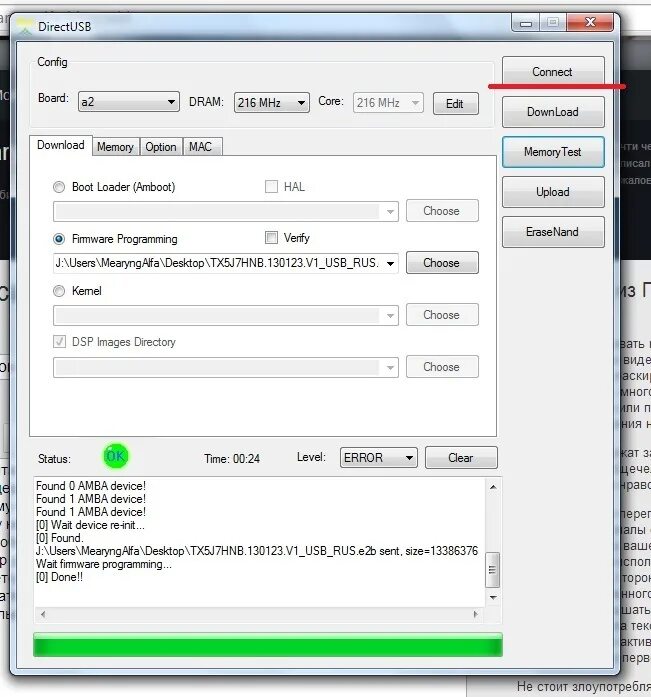Switch to the Memory tab

116,147
